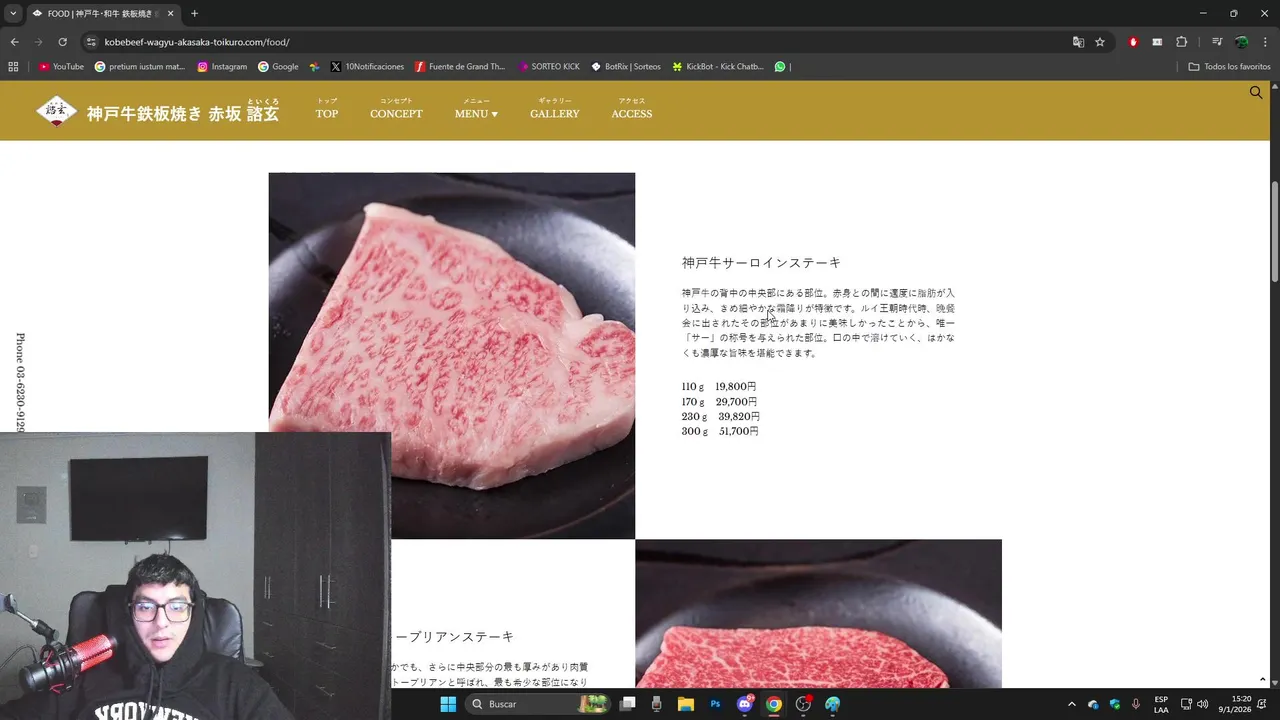Open Photoshop from the taskbar

tap(715, 704)
